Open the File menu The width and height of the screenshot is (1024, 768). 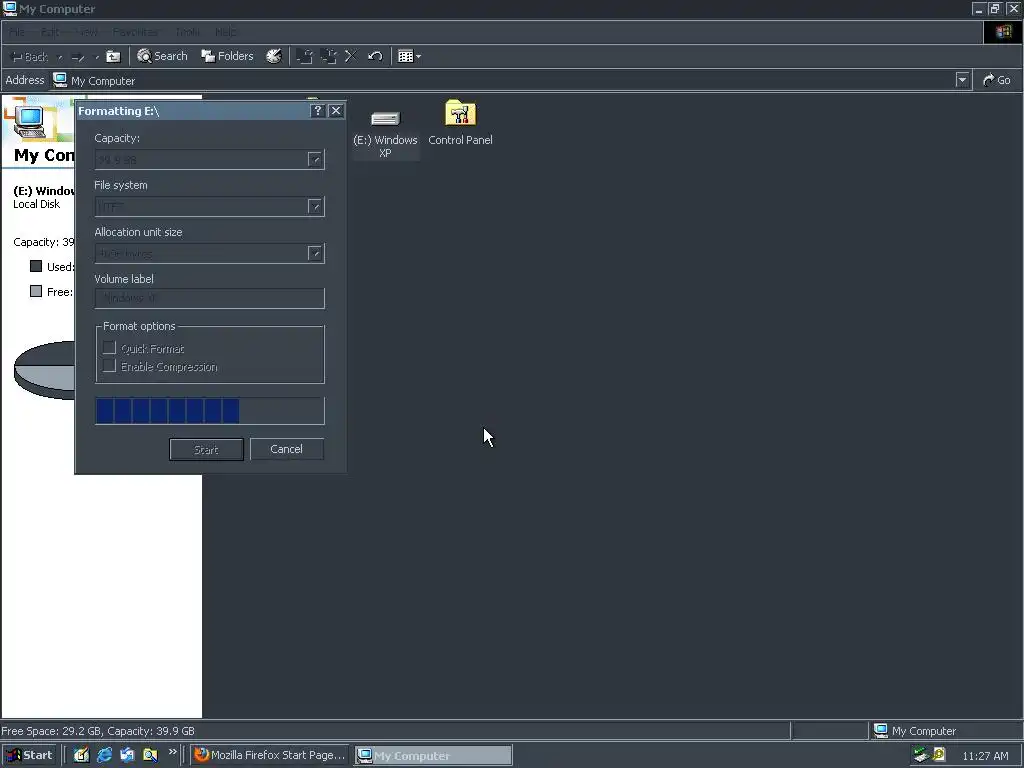(17, 32)
